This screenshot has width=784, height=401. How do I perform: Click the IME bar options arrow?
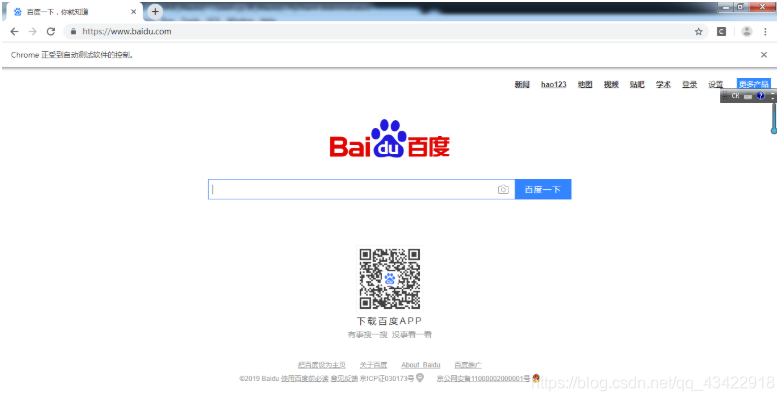(x=773, y=96)
